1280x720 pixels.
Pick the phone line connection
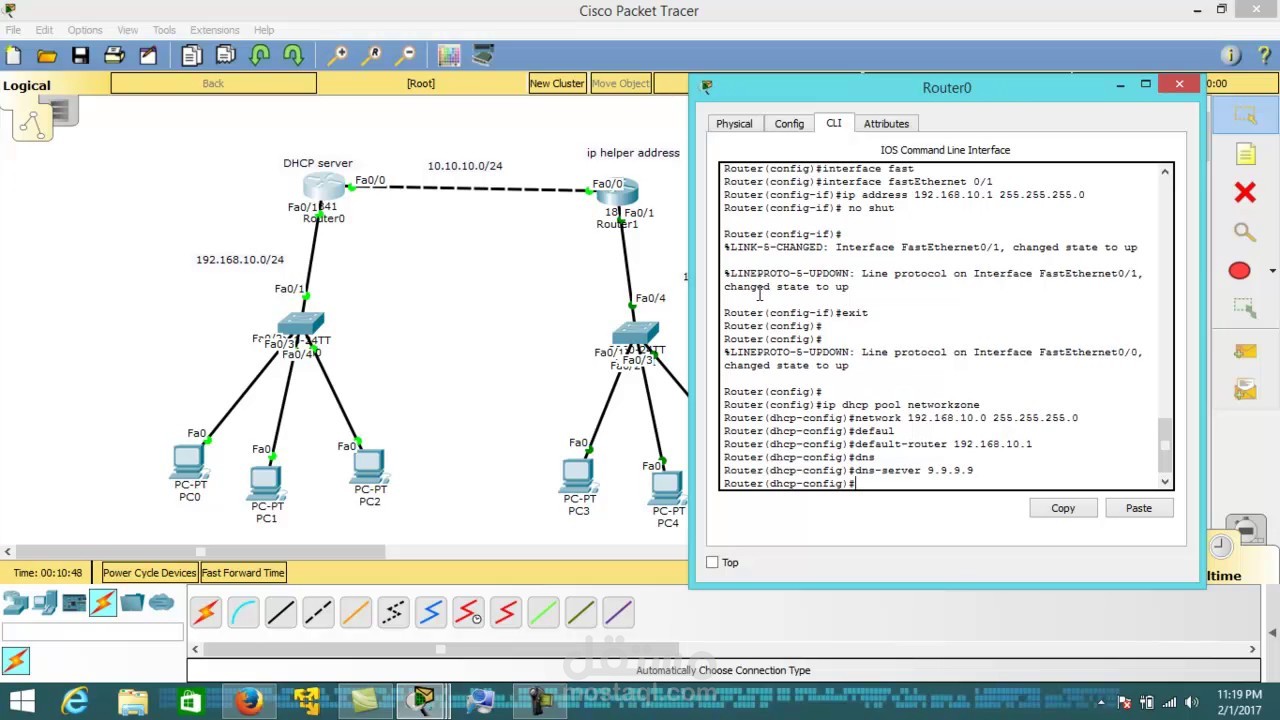(393, 611)
